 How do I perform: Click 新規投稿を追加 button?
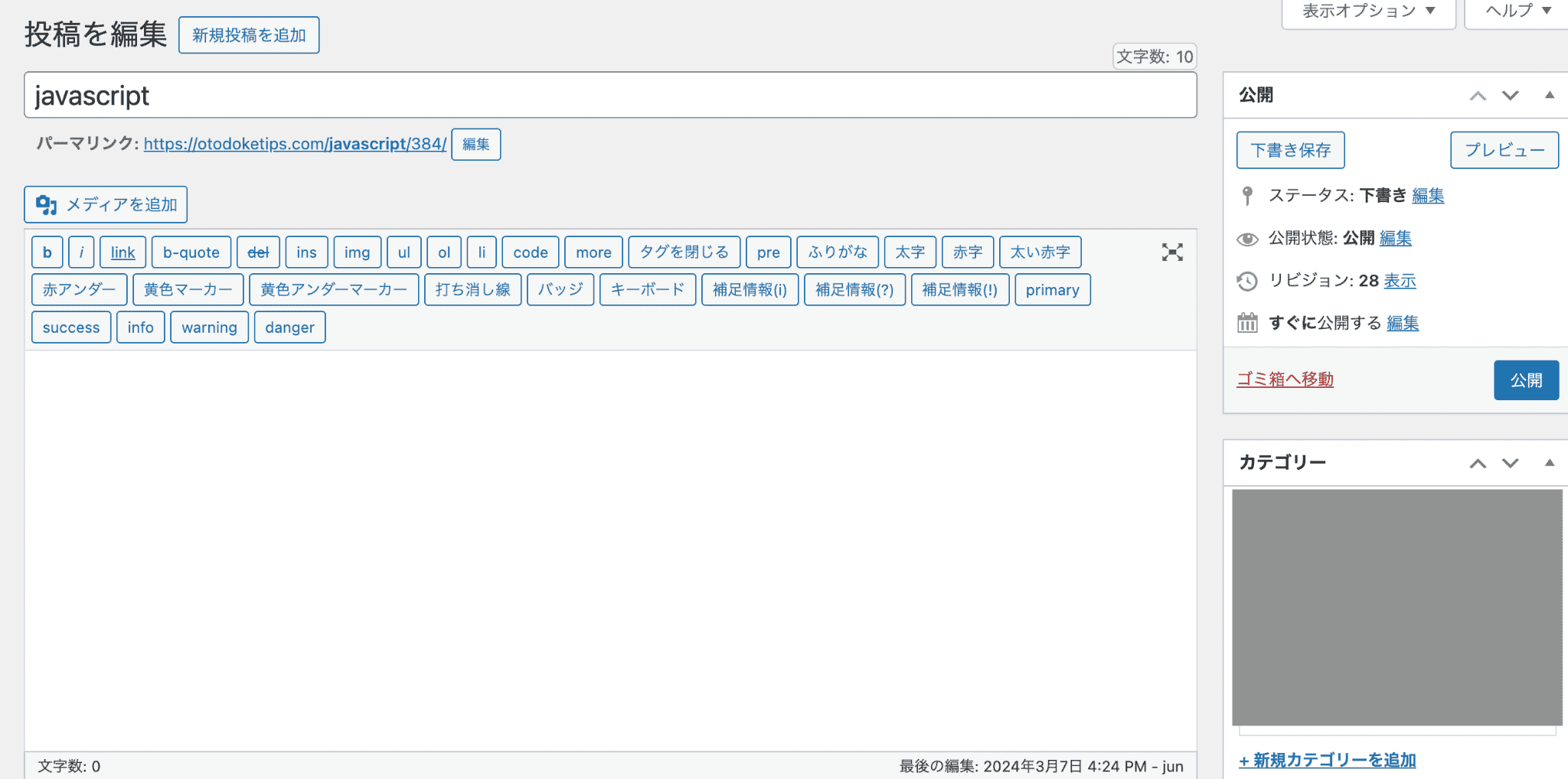pyautogui.click(x=249, y=35)
